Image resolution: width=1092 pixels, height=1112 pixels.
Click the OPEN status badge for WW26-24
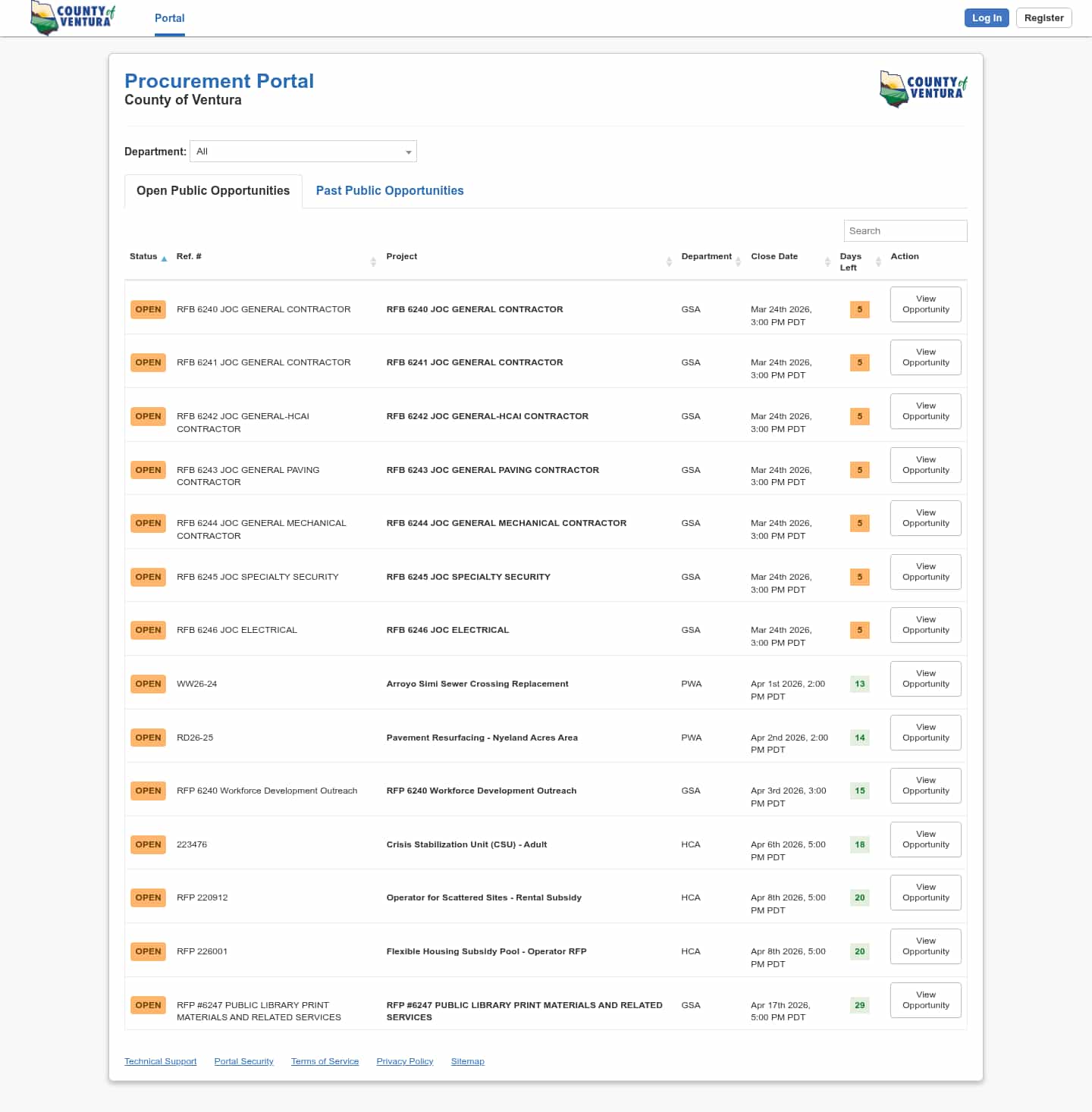148,684
